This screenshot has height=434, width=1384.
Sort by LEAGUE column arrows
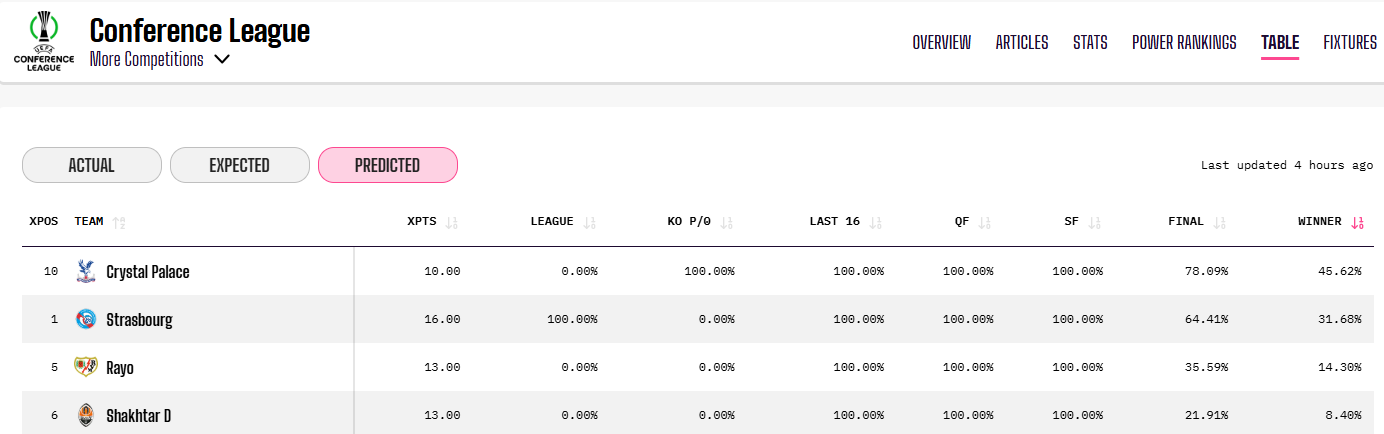[589, 222]
